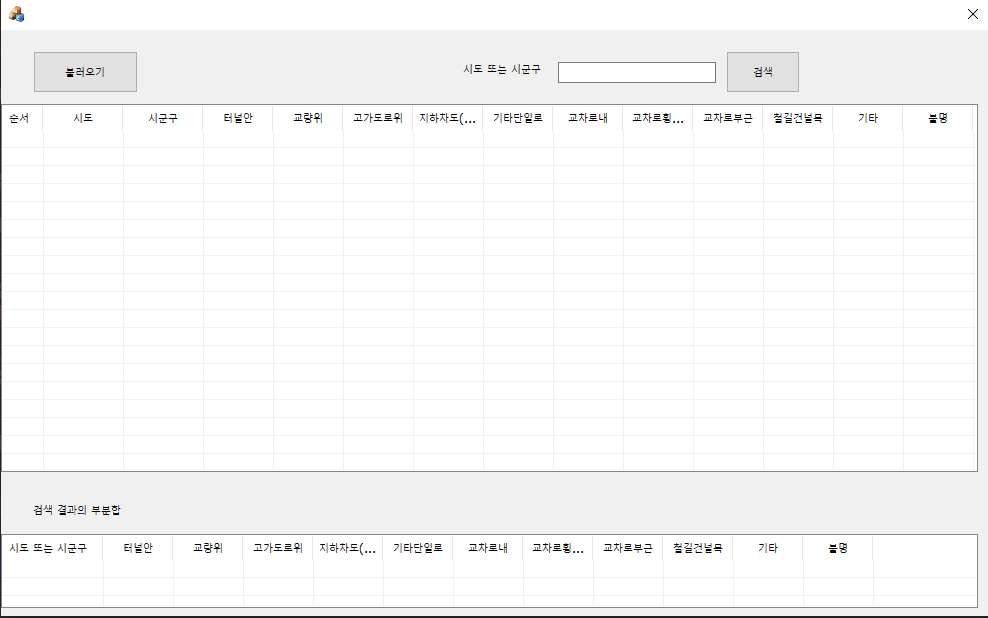Viewport: 988px width, 618px height.
Task: Click subtotal grid 철길건널목 column header
Action: pyautogui.click(x=697, y=548)
